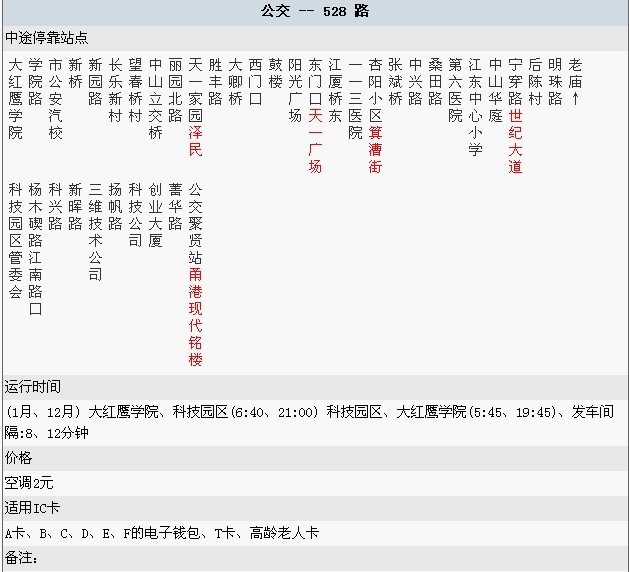Viewport: 629px width, 572px height.
Task: Click the 西门口 stop
Action: [x=256, y=82]
